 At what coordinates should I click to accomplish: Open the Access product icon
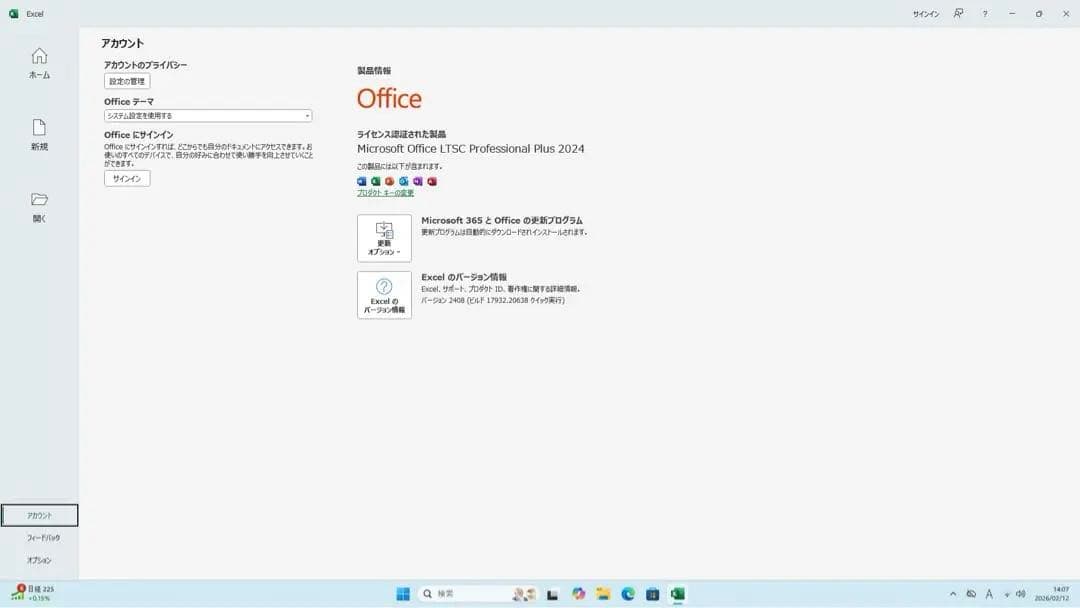(431, 180)
